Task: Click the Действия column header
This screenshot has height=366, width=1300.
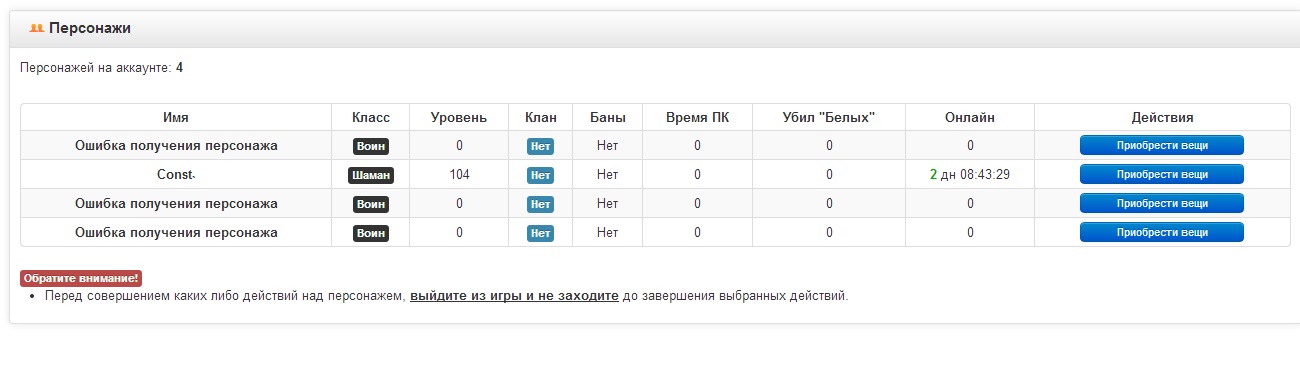Action: tap(1162, 117)
